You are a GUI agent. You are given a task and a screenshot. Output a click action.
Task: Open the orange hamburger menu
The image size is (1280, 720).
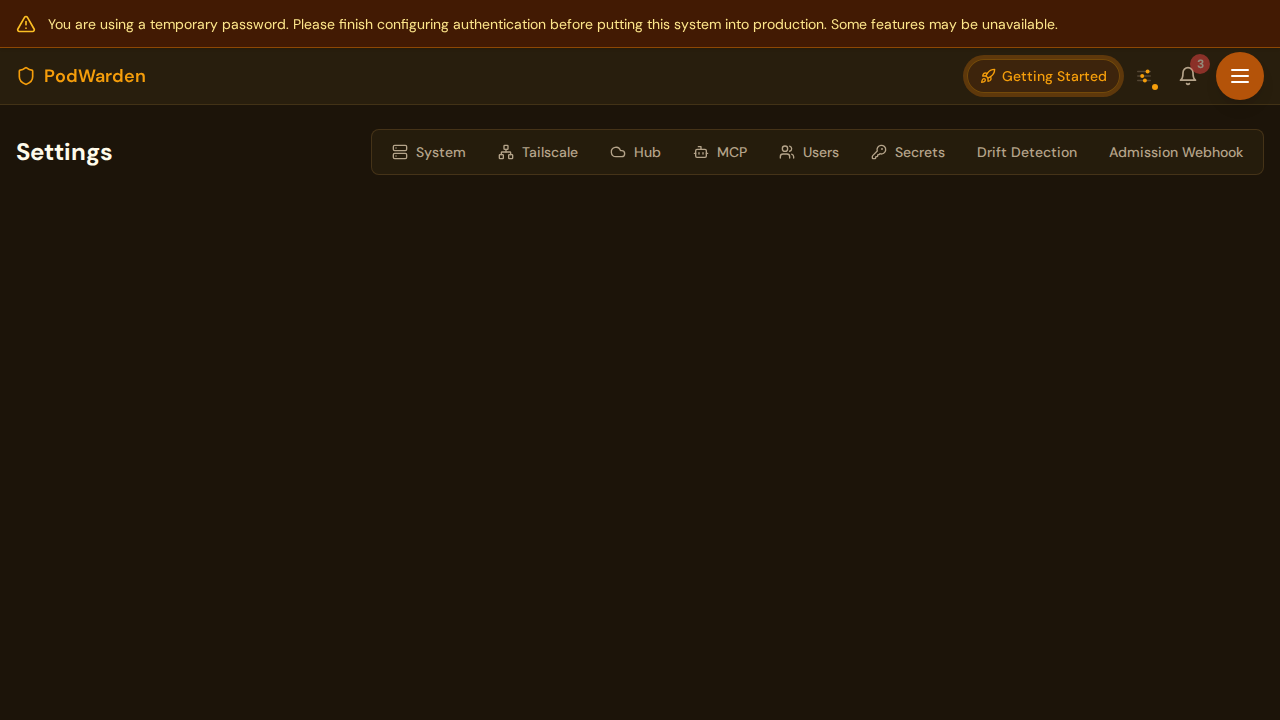pos(1239,76)
